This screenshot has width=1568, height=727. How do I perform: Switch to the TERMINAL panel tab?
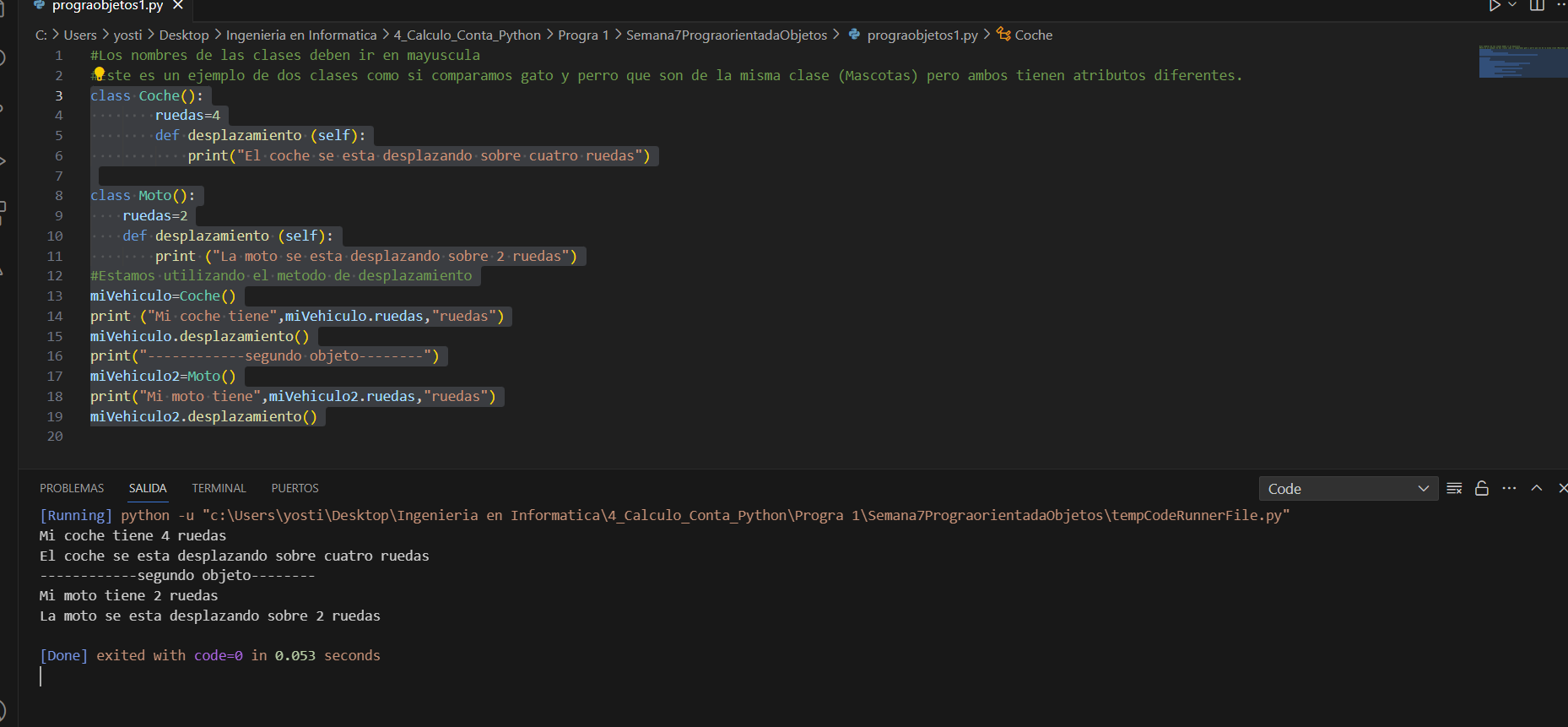point(219,488)
